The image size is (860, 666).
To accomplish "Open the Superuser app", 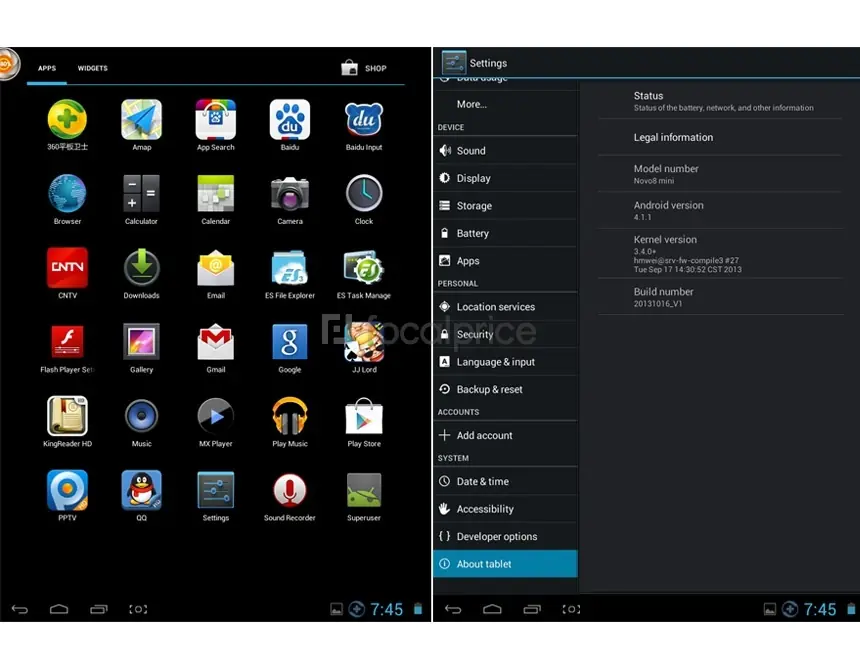I will (x=364, y=489).
